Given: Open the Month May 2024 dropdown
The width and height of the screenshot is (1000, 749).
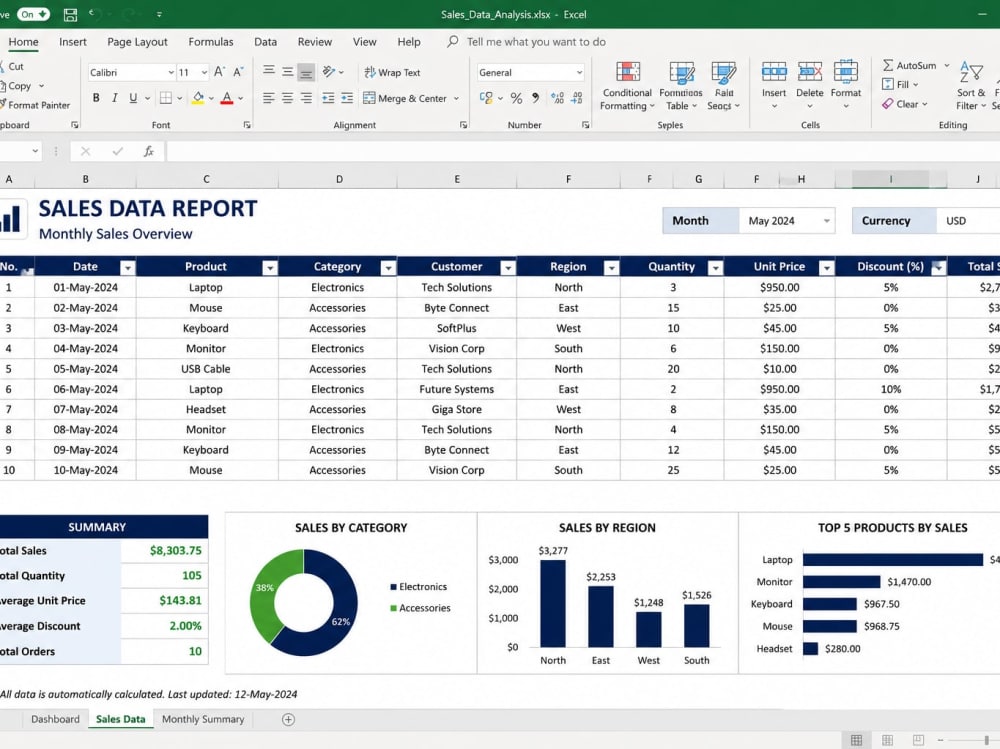Looking at the screenshot, I should click(786, 221).
